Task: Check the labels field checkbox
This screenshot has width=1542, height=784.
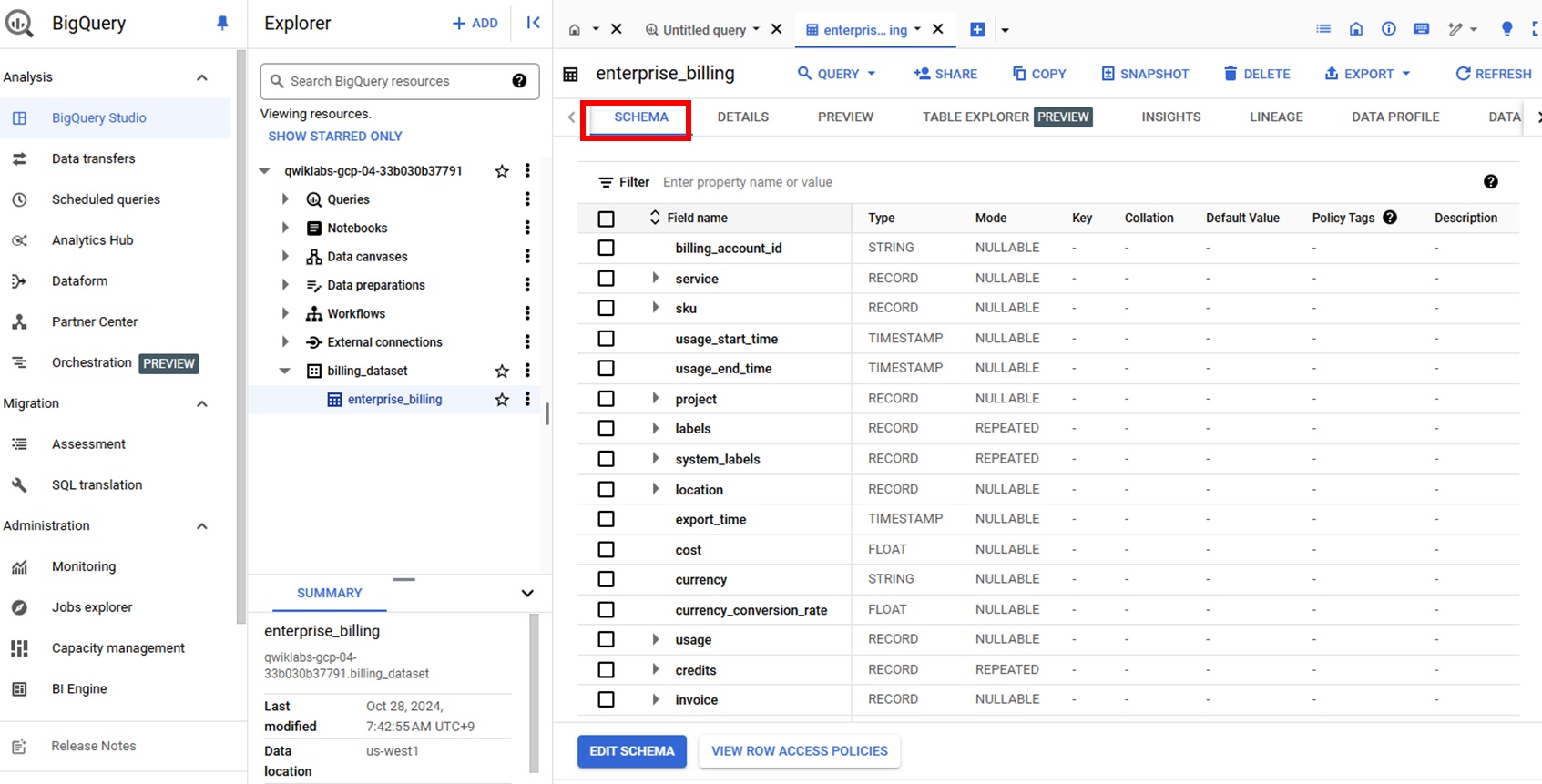Action: point(606,428)
